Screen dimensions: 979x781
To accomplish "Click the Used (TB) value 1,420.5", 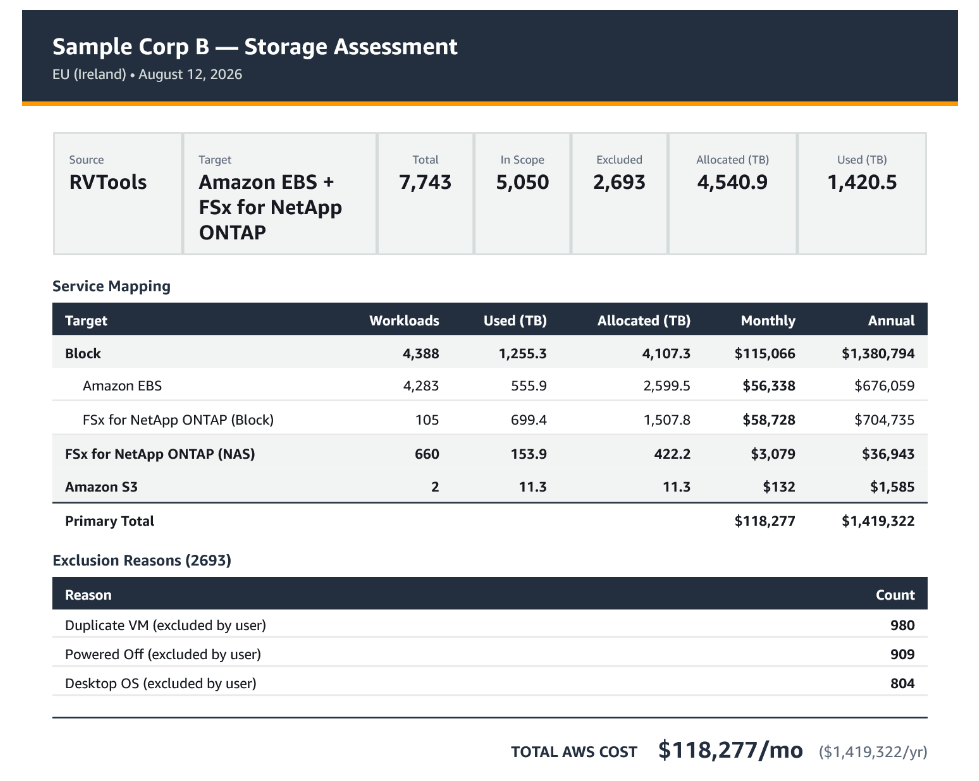I will pos(862,182).
